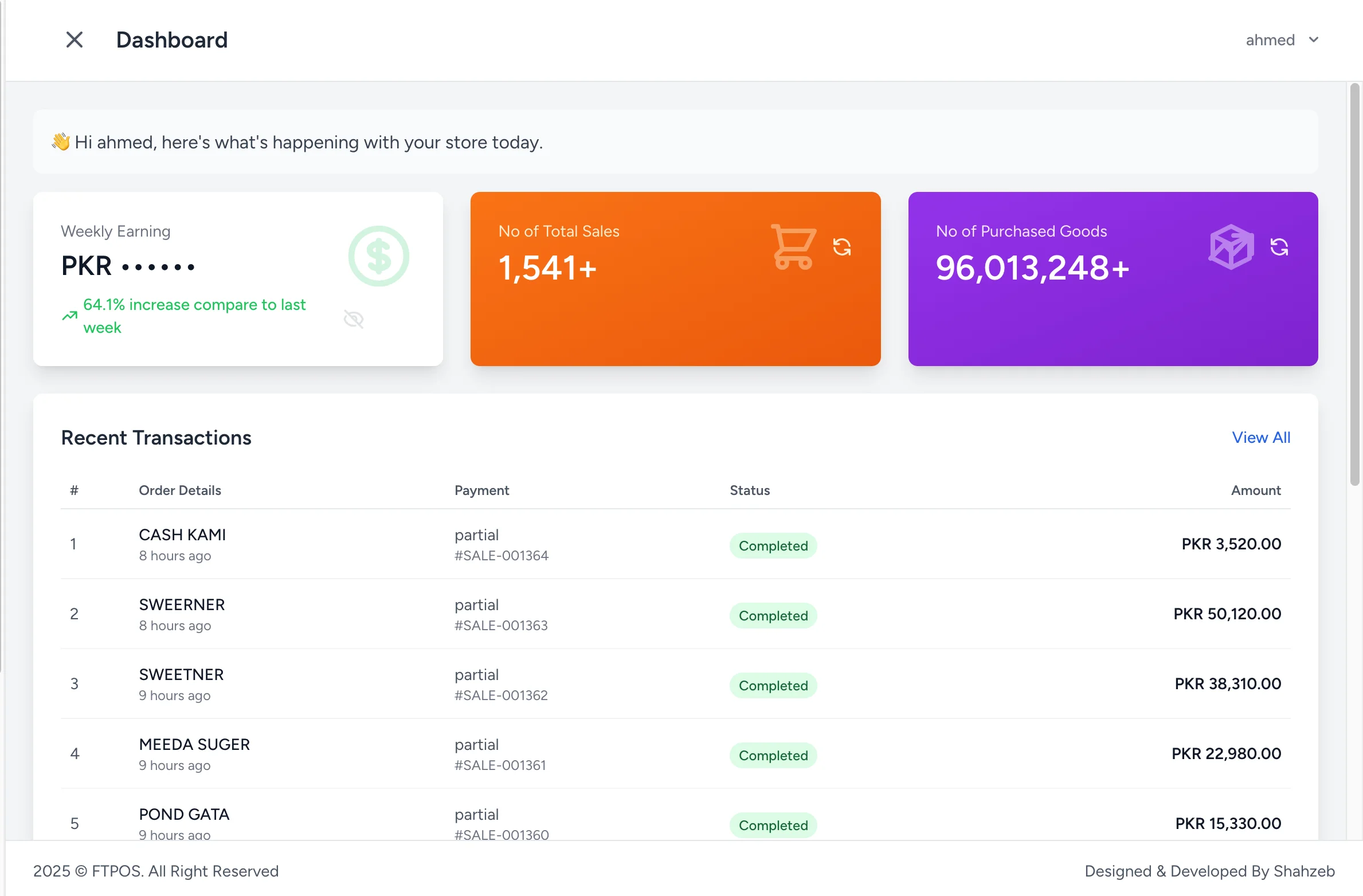
Task: Expand the Amount column header
Action: pyautogui.click(x=1256, y=490)
